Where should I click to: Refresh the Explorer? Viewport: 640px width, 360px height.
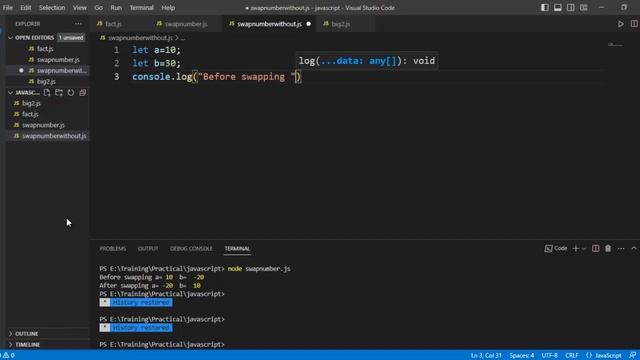coord(71,93)
